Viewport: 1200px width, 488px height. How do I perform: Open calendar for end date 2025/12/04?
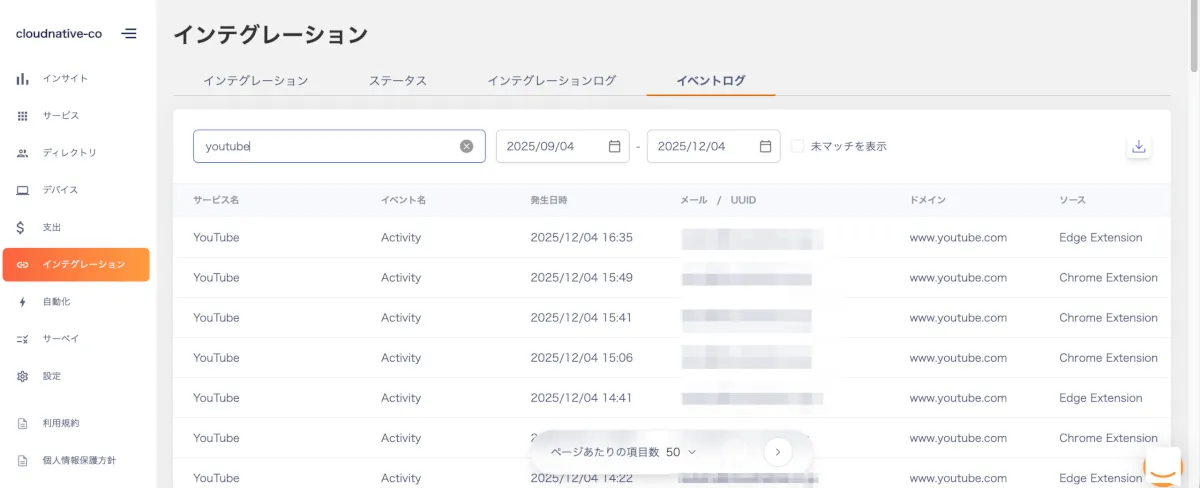pyautogui.click(x=765, y=146)
